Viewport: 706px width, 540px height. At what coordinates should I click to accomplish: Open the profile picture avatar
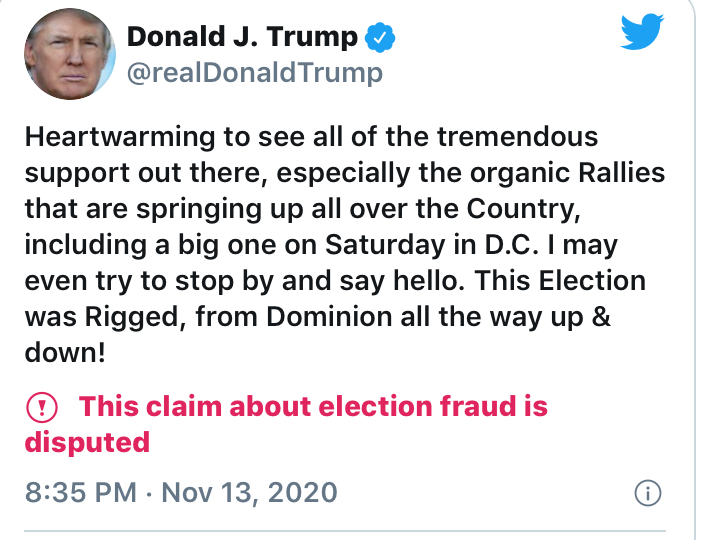[67, 56]
